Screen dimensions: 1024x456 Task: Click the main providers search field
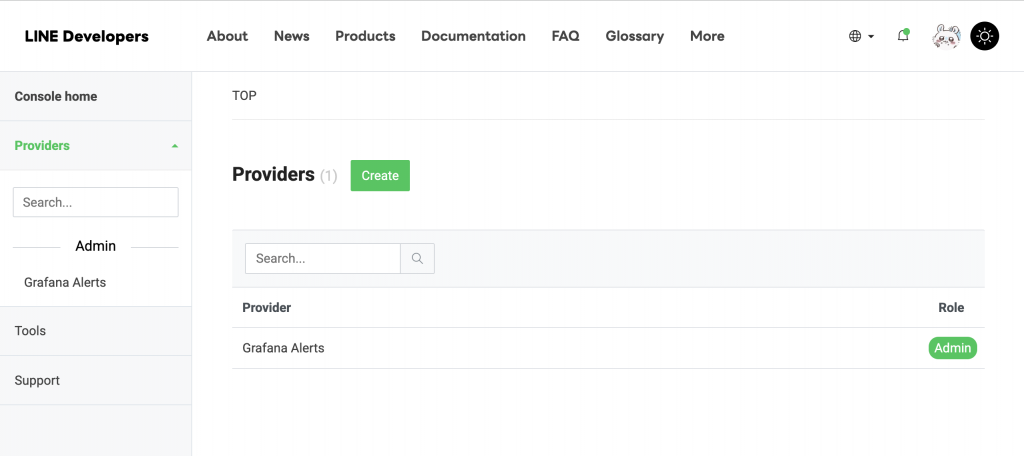click(323, 259)
